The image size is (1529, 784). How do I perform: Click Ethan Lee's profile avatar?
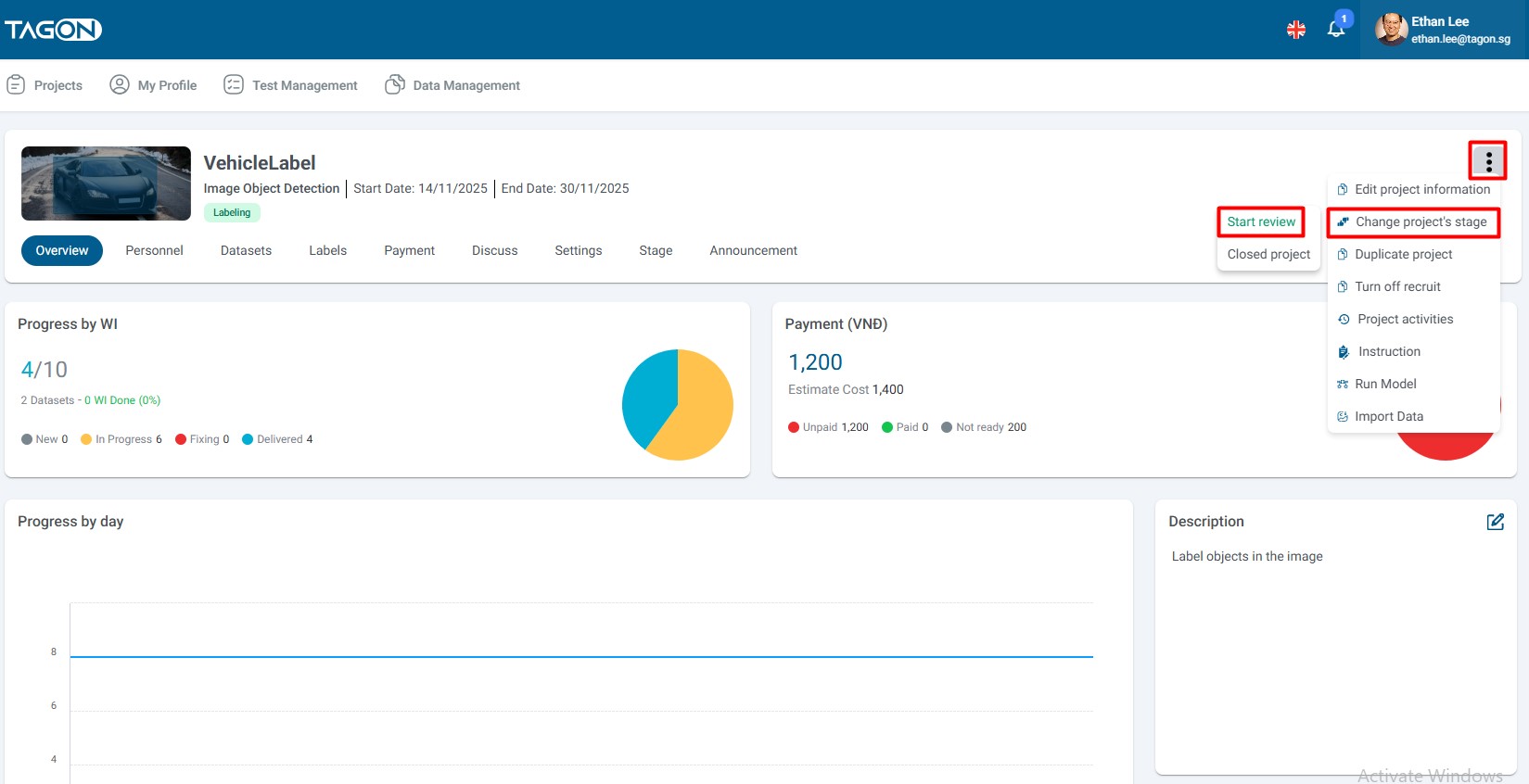pos(1390,30)
